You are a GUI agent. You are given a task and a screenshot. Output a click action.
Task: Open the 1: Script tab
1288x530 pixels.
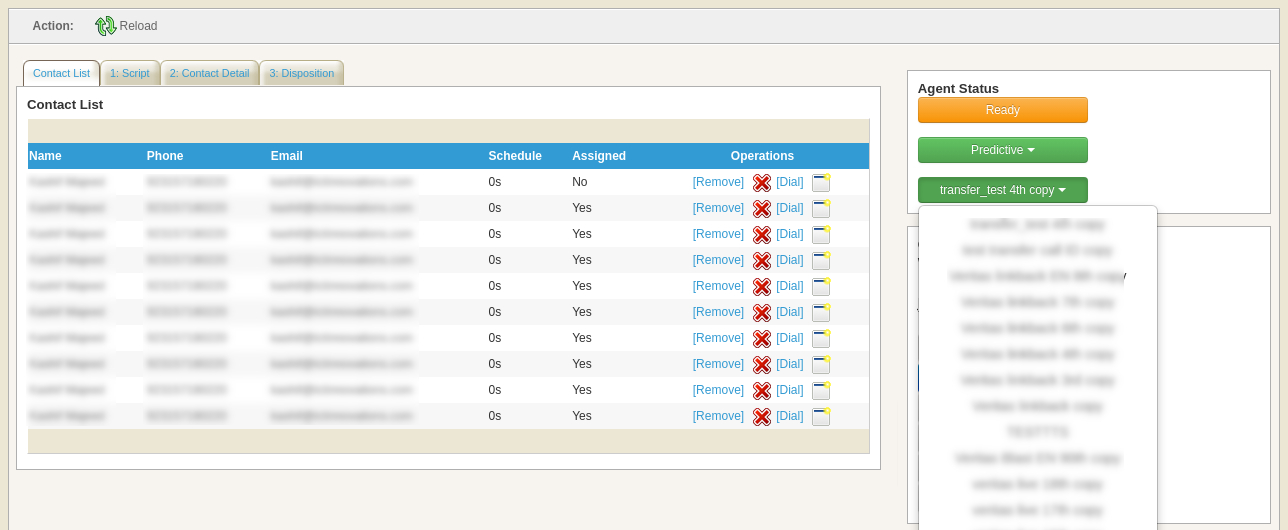129,73
